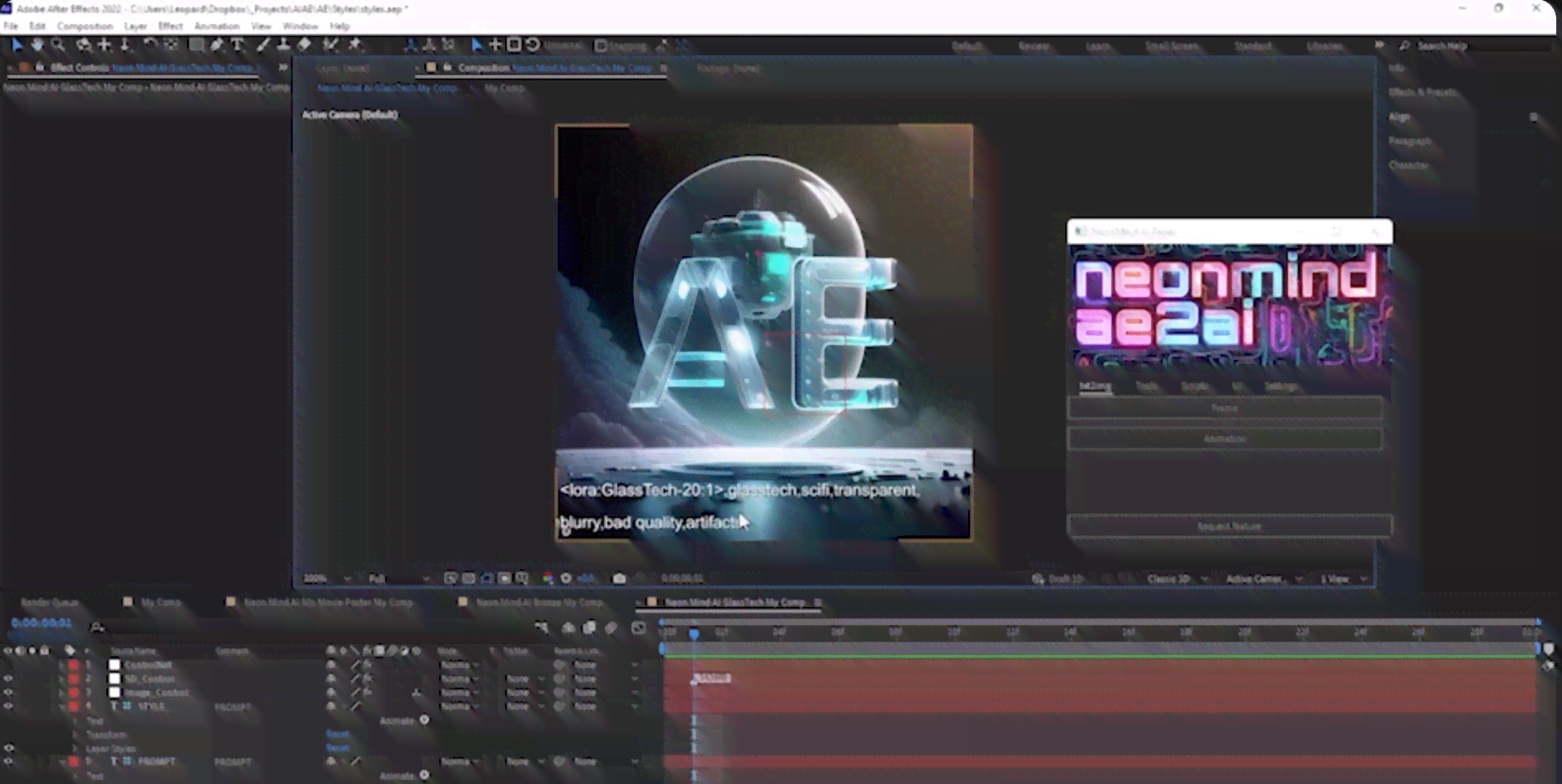
Task: Click the composition mini-flowchart icon
Action: [540, 628]
